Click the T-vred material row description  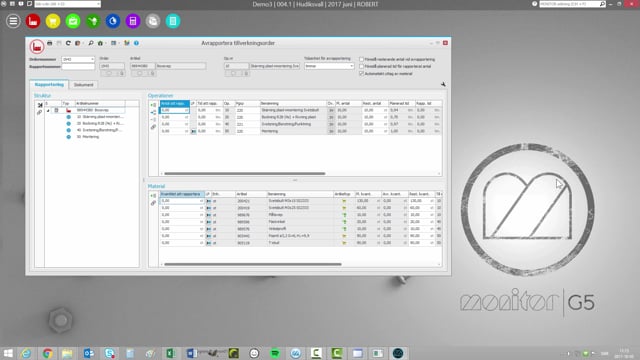pyautogui.click(x=300, y=243)
